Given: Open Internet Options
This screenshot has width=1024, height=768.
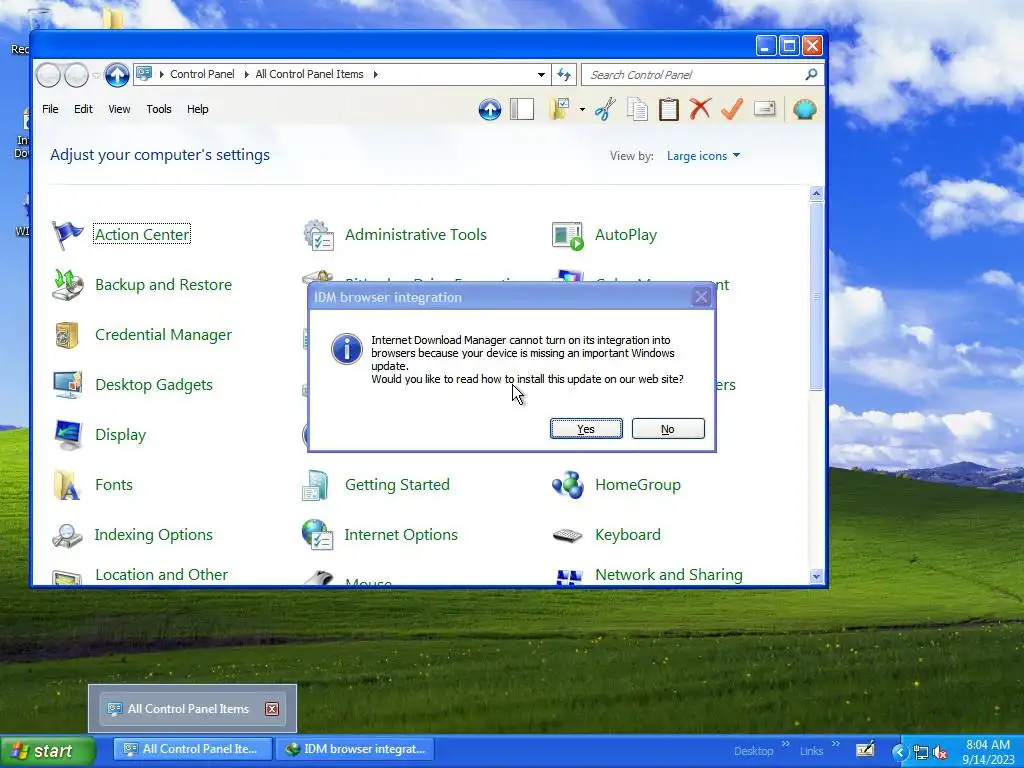Looking at the screenshot, I should (401, 535).
